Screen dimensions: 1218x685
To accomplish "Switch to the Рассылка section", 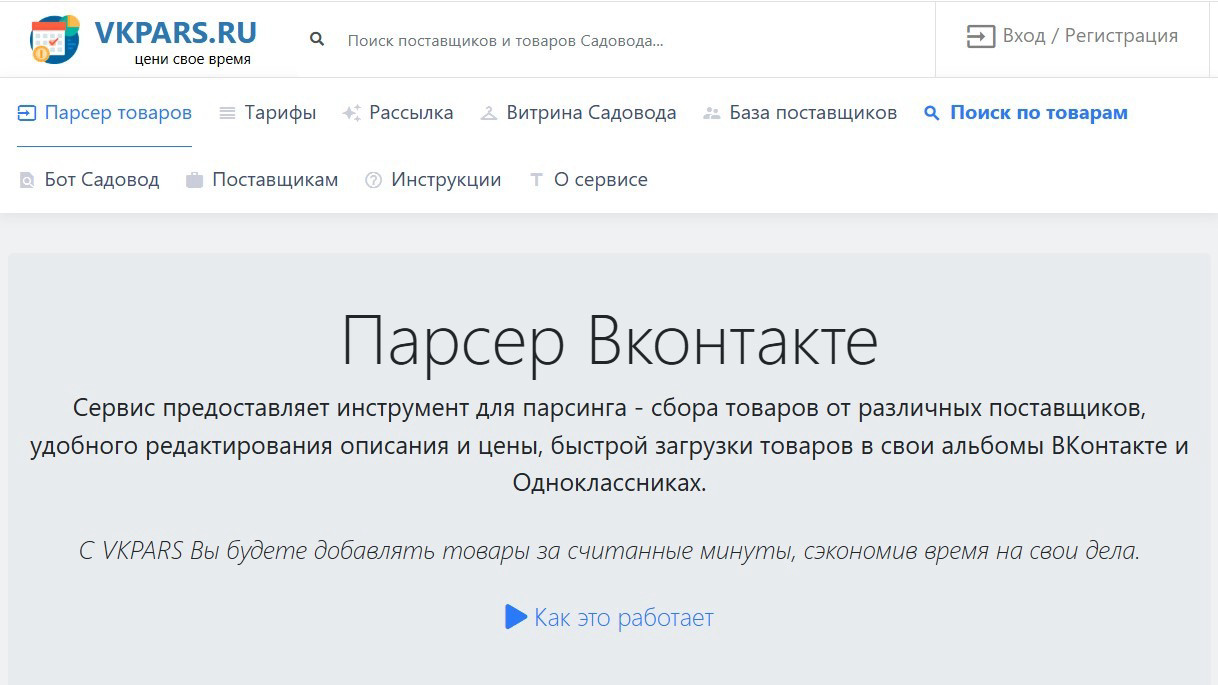I will [x=410, y=112].
